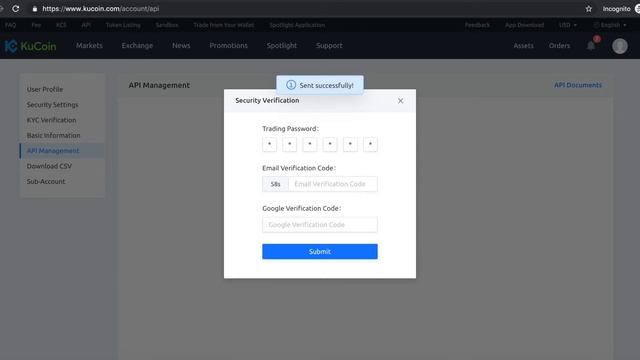Open the Markets menu
Screen dimensions: 640x360
89,45
